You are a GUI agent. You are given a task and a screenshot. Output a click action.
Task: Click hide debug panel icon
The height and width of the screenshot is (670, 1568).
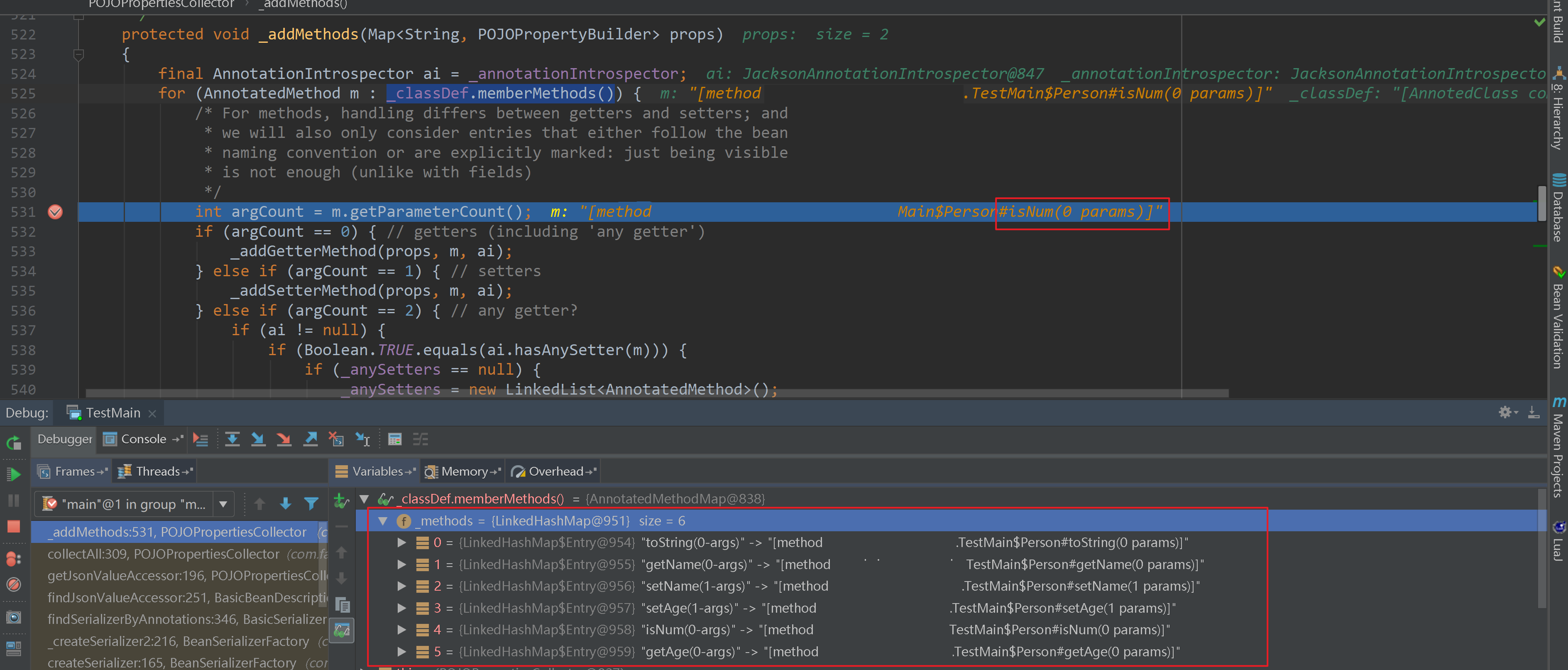point(1534,412)
